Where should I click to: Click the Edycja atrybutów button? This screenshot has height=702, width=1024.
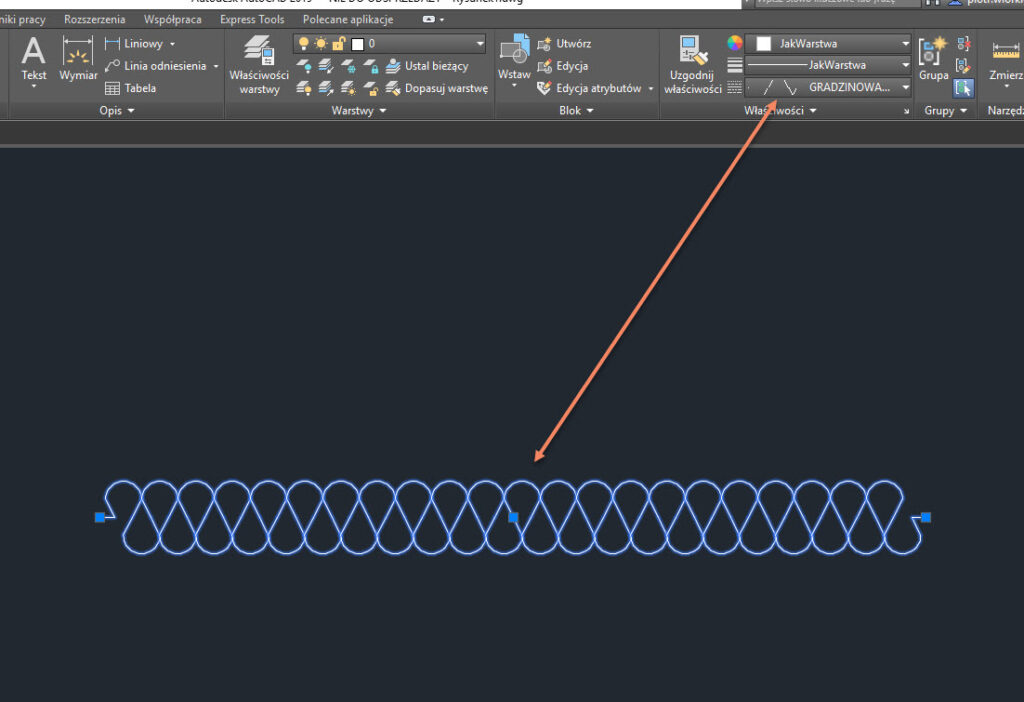tap(597, 88)
